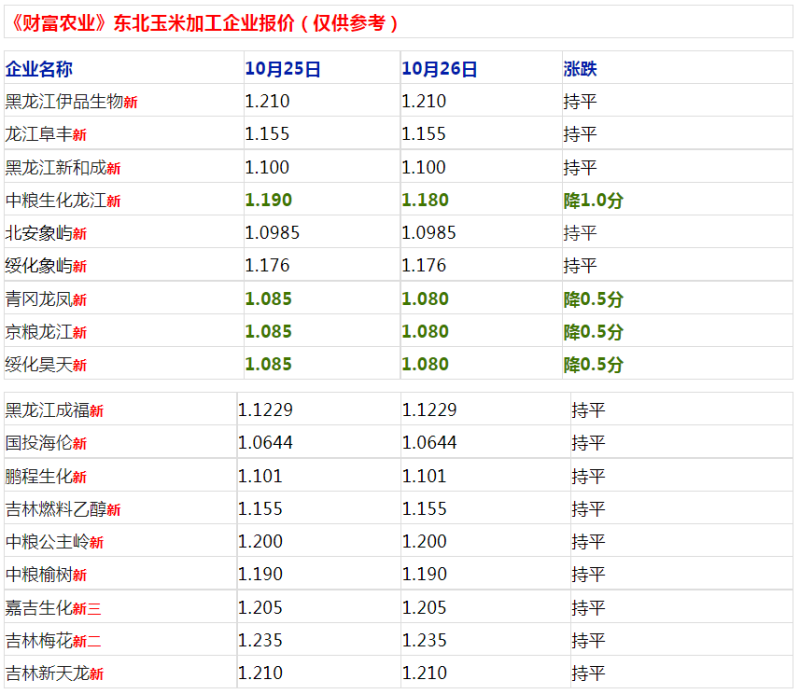This screenshot has width=800, height=694.
Task: Click 吉林梅花 October 25 price 1.235
Action: coord(260,640)
